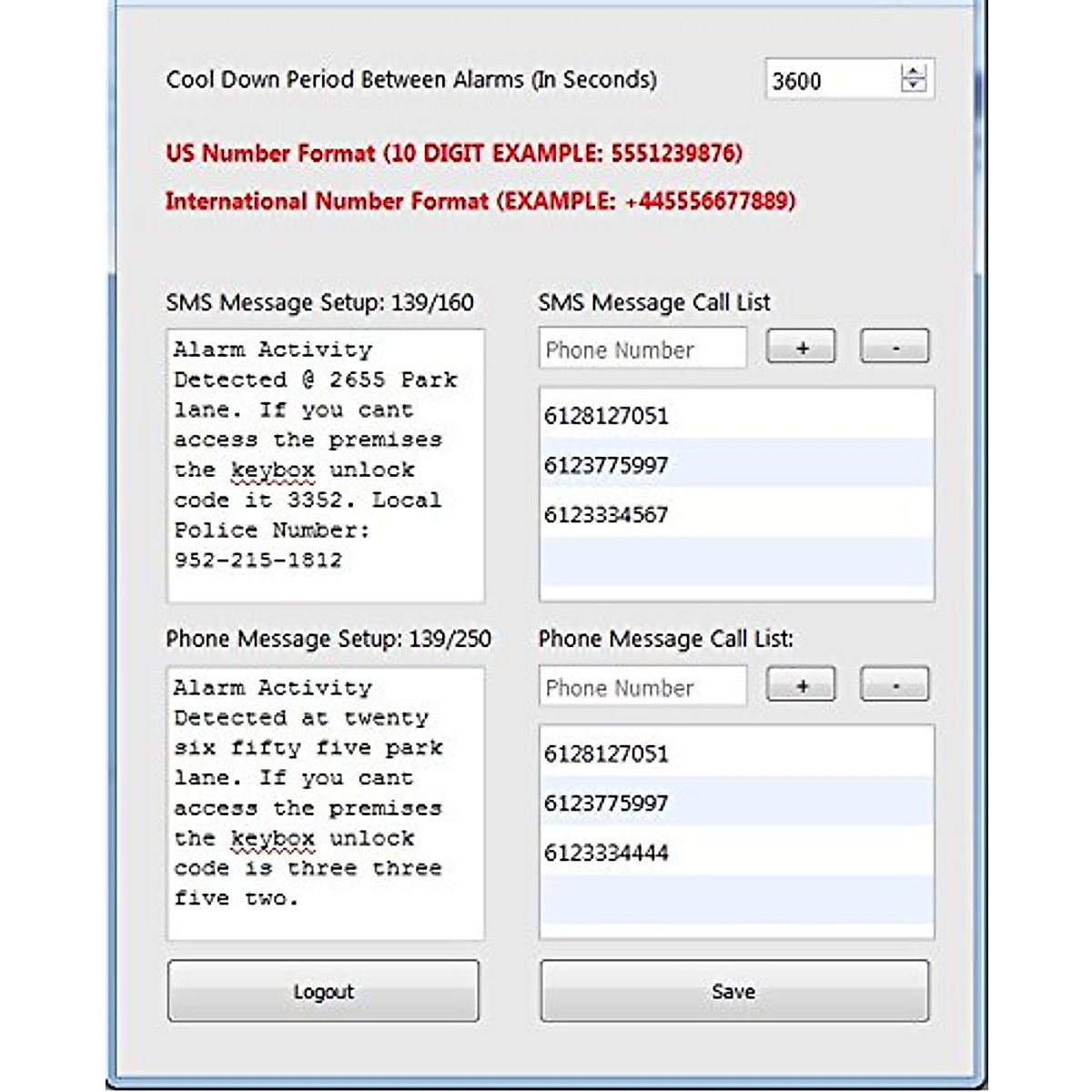Focus the Phone Message call list Phone Number field

pyautogui.click(x=642, y=687)
